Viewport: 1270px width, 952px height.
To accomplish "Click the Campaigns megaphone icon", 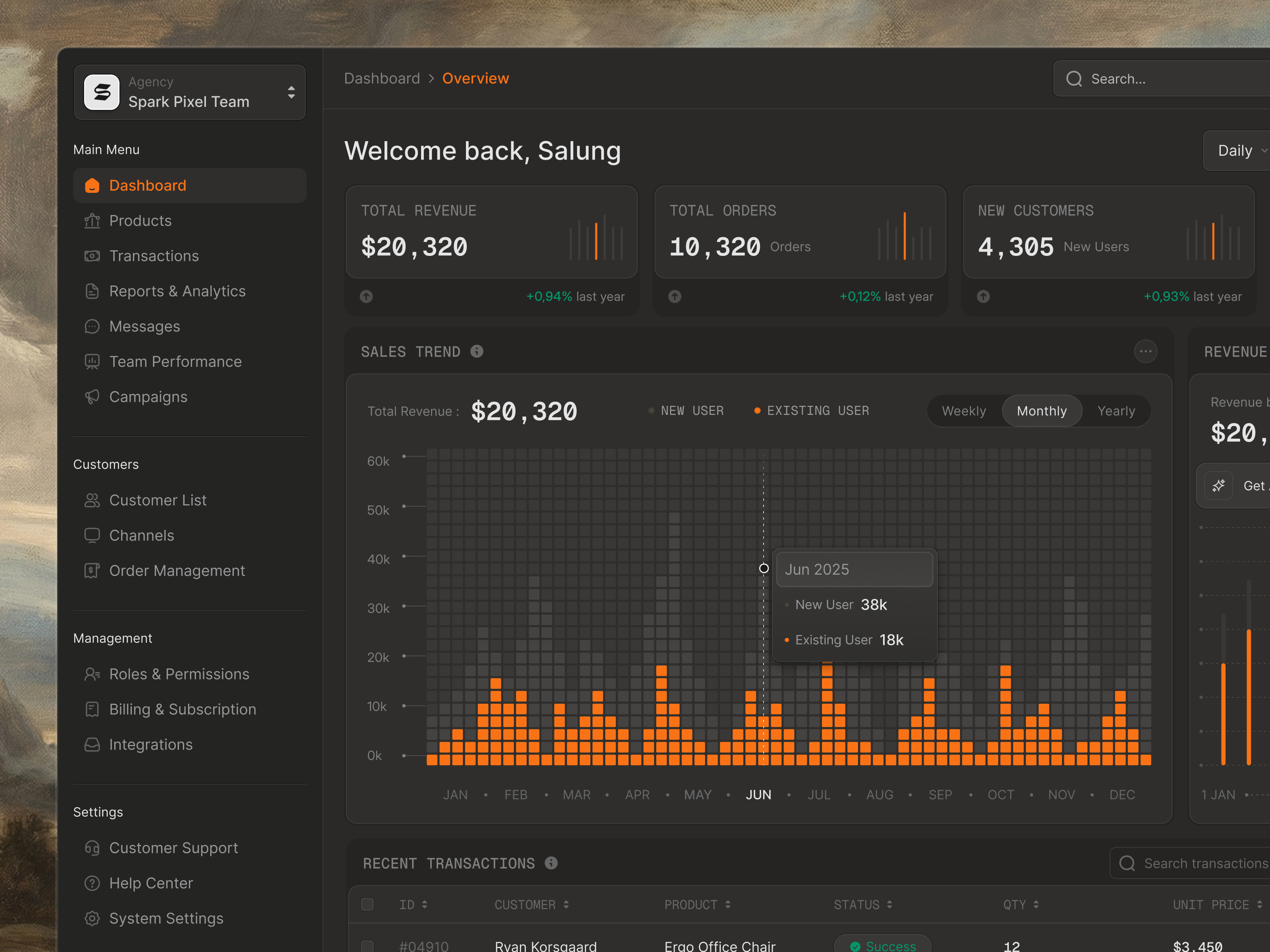I will point(92,397).
